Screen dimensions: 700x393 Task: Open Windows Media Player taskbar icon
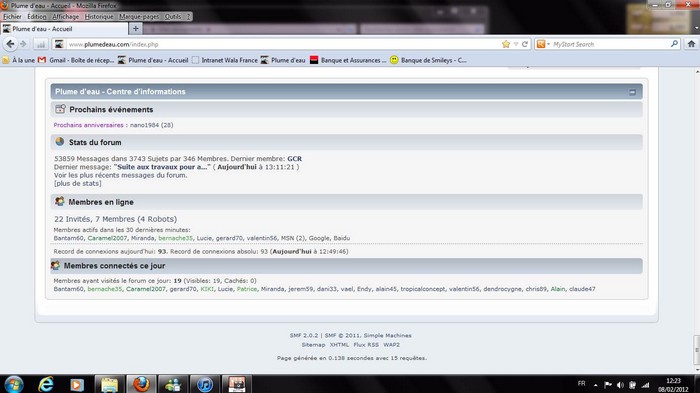click(77, 384)
